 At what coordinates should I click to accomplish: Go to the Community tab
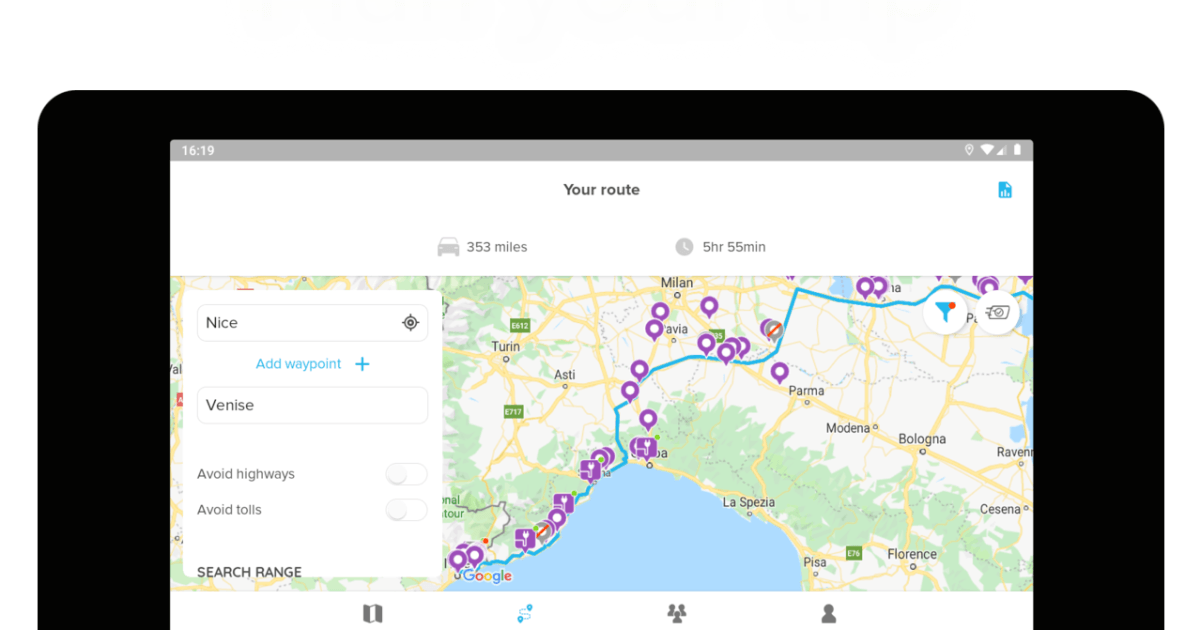coord(677,613)
